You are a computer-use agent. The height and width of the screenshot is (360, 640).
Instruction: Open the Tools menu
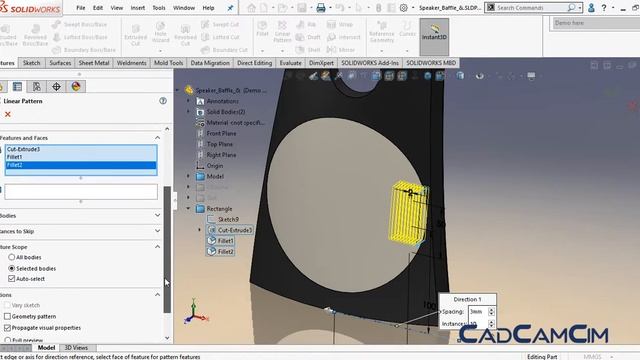pos(159,8)
